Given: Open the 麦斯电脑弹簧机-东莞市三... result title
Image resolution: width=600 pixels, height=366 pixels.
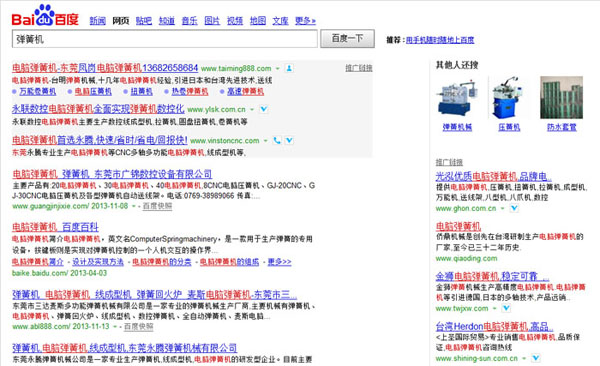Looking at the screenshot, I should coord(155,295).
